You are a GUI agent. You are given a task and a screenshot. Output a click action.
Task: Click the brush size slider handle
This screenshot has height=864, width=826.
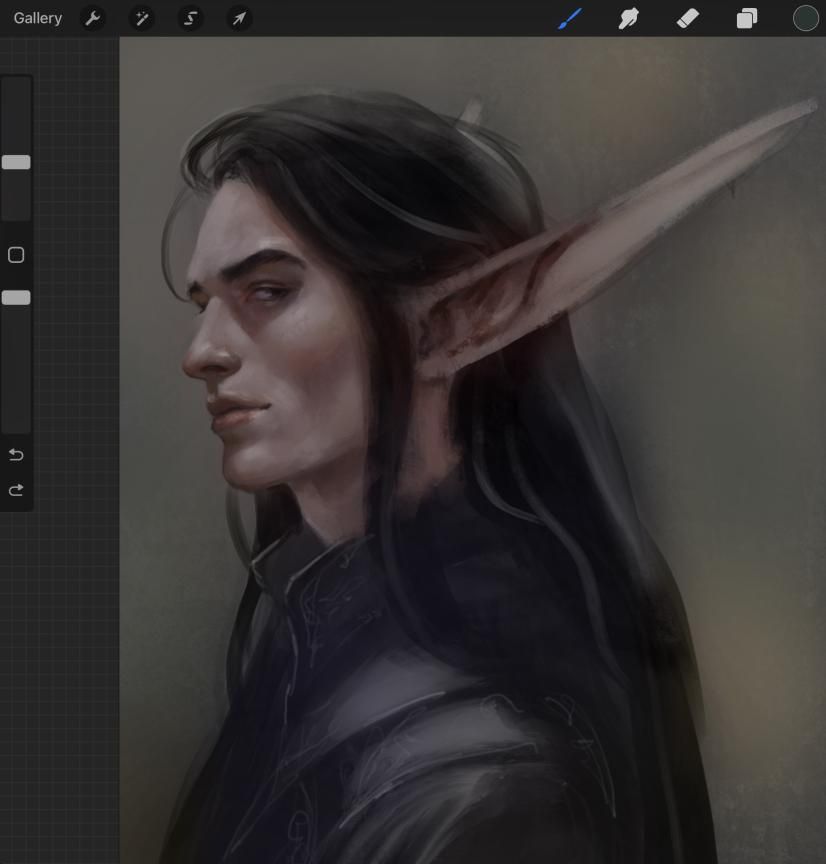pos(16,162)
